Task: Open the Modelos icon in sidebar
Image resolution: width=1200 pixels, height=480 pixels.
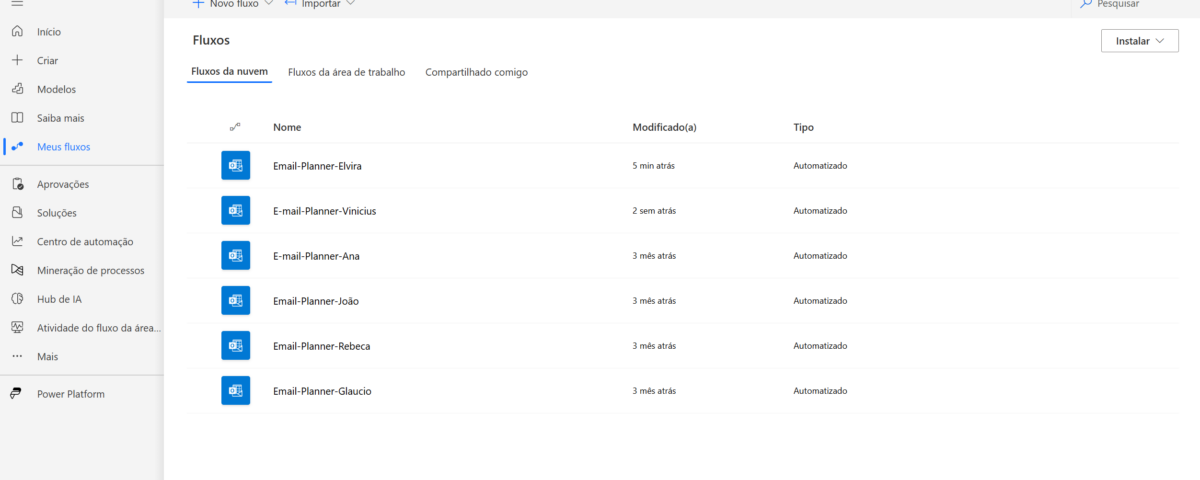Action: pyautogui.click(x=17, y=89)
